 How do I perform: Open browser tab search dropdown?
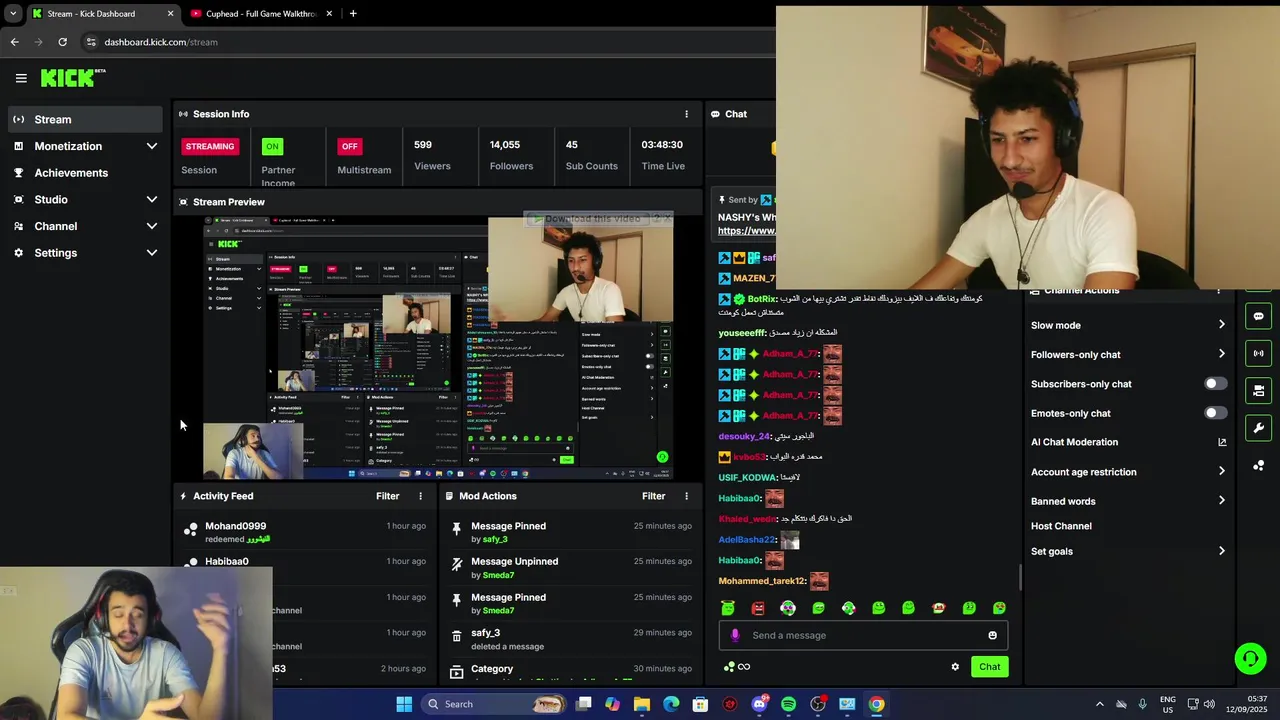[x=12, y=14]
